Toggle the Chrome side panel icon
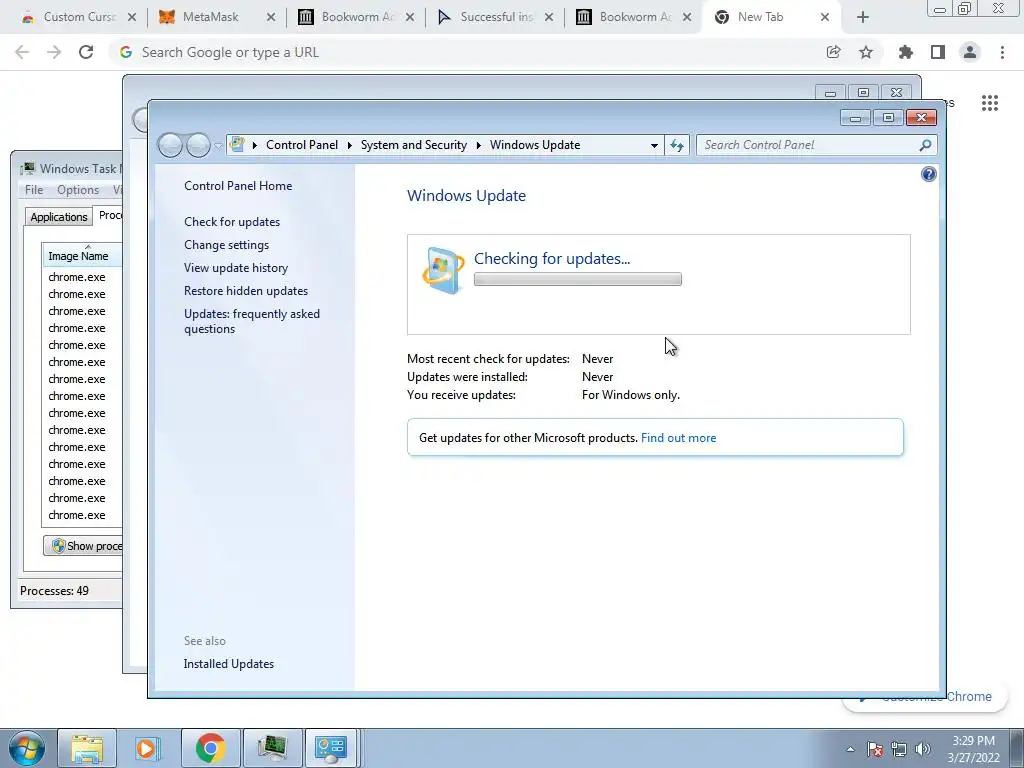Image resolution: width=1024 pixels, height=768 pixels. pyautogui.click(x=938, y=52)
